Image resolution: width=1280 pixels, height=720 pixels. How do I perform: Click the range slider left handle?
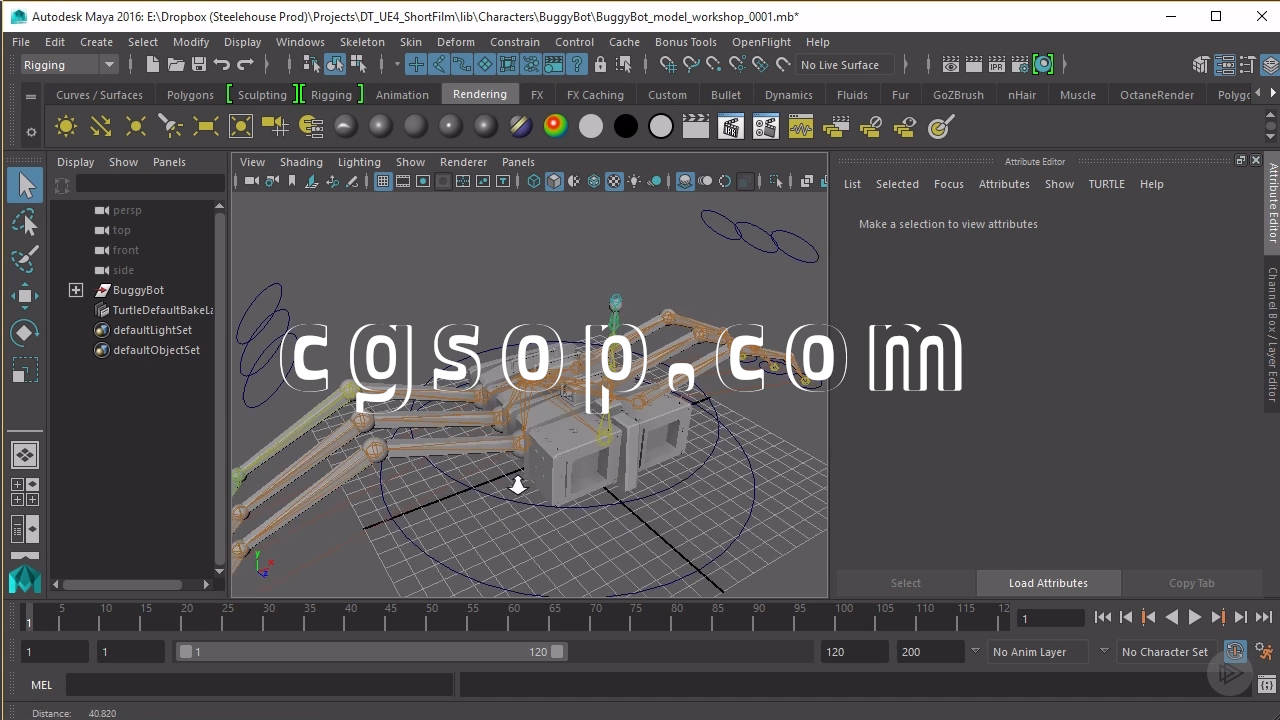pos(185,652)
